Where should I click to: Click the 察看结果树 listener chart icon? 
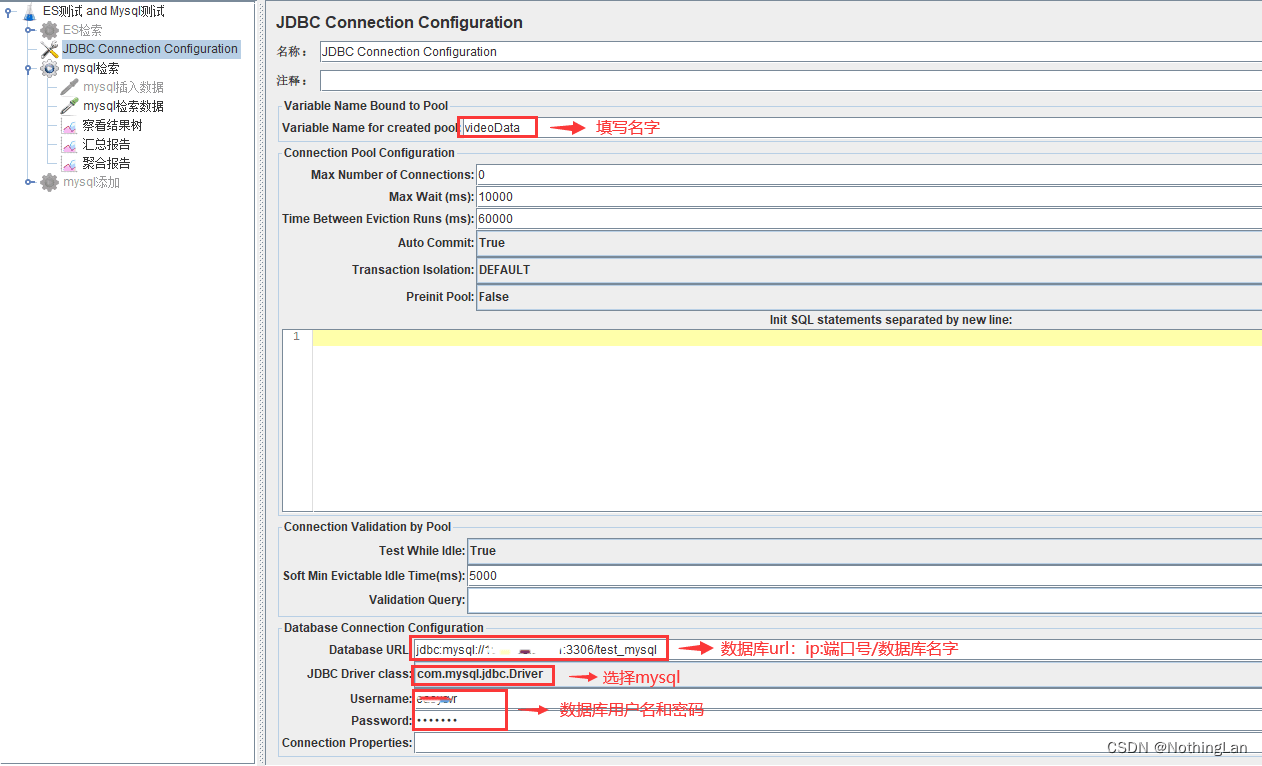(x=70, y=125)
